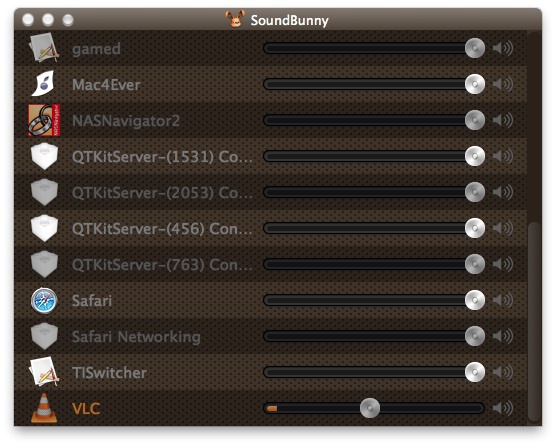Click the Mac4Ever music note icon
This screenshot has width=556, height=446.
pyautogui.click(x=43, y=84)
